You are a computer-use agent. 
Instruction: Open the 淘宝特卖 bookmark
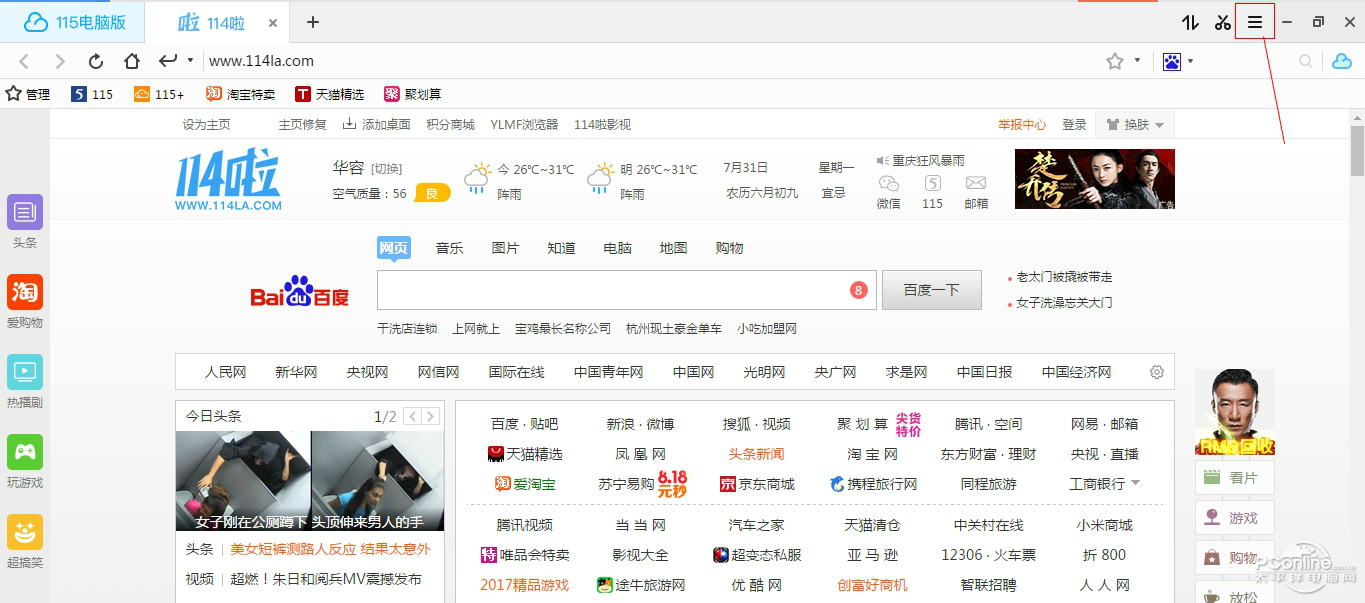240,94
